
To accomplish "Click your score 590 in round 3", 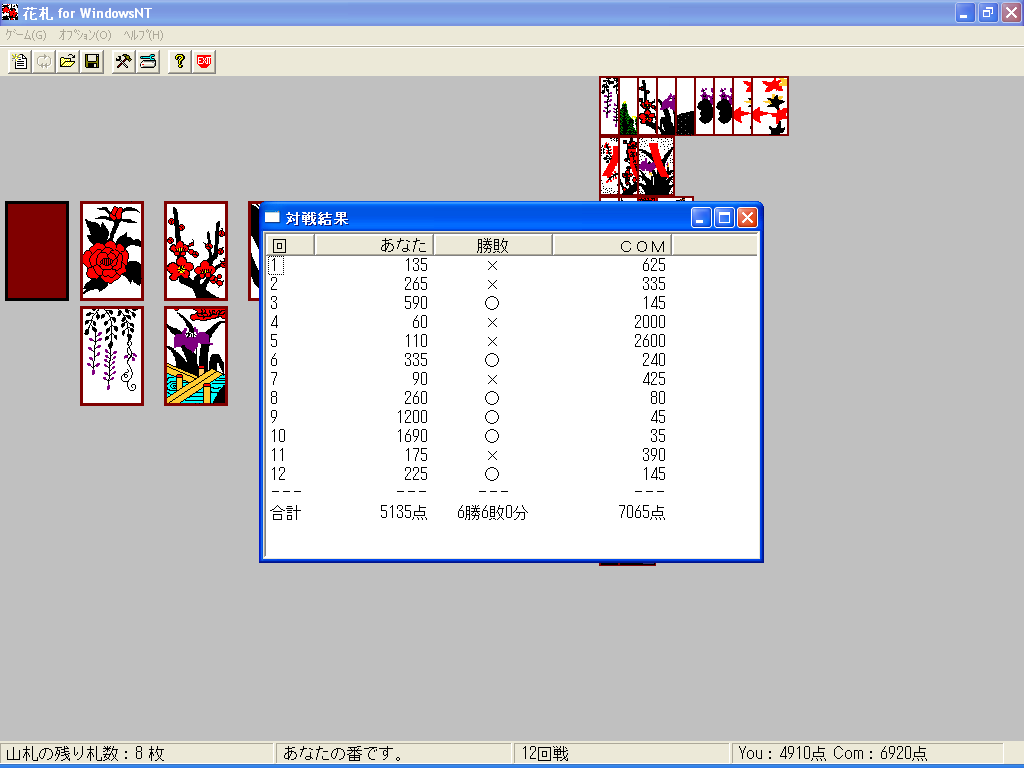I will coord(415,303).
